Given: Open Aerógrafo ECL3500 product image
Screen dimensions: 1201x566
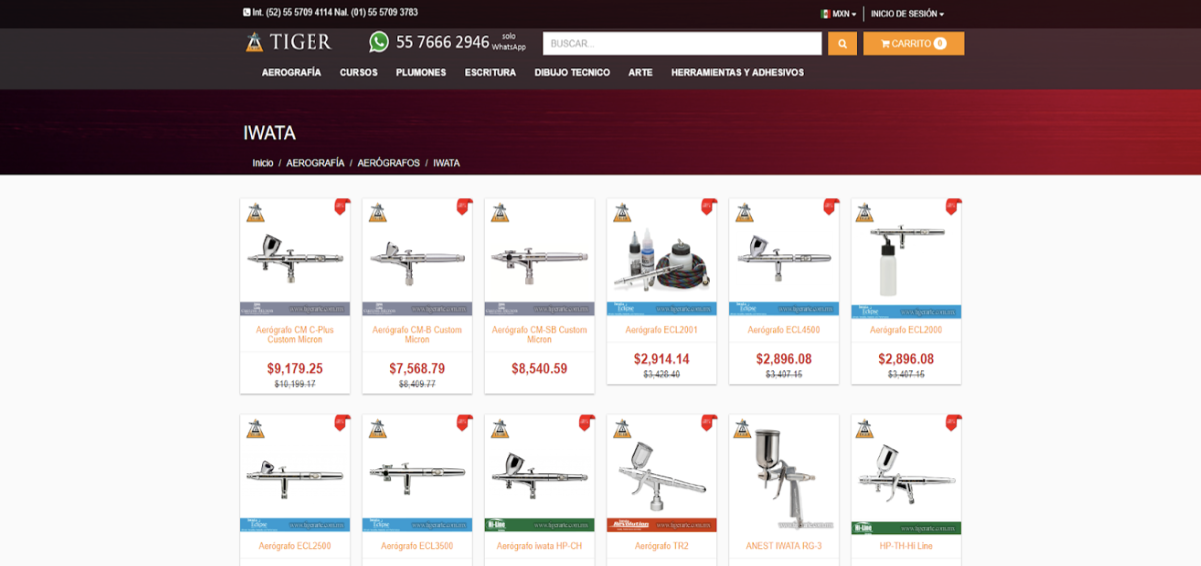Looking at the screenshot, I should pyautogui.click(x=417, y=473).
